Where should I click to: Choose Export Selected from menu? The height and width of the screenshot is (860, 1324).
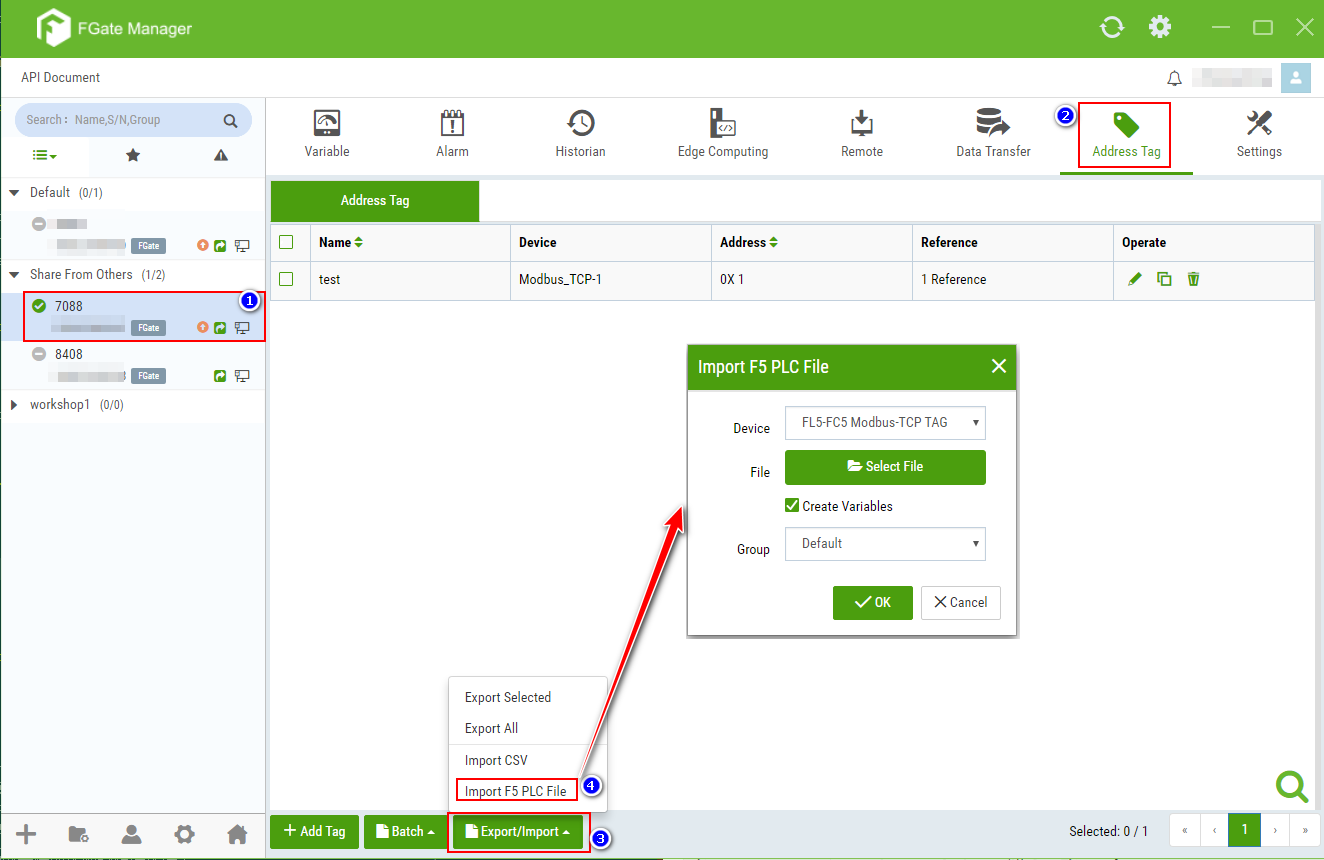tap(508, 697)
